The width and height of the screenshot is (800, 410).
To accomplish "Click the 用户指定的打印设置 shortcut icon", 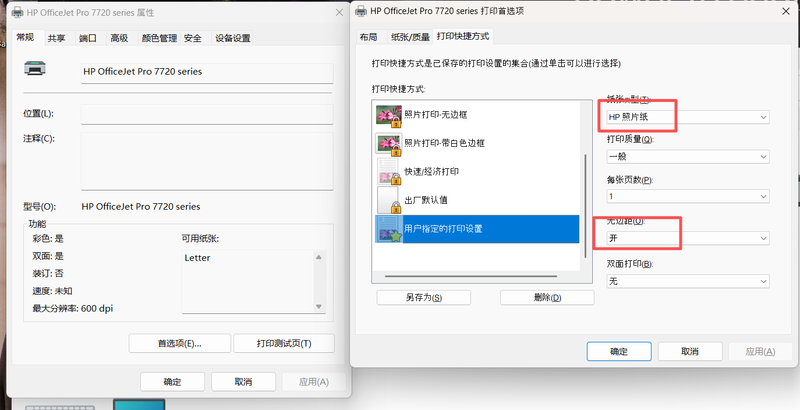I will tap(387, 229).
